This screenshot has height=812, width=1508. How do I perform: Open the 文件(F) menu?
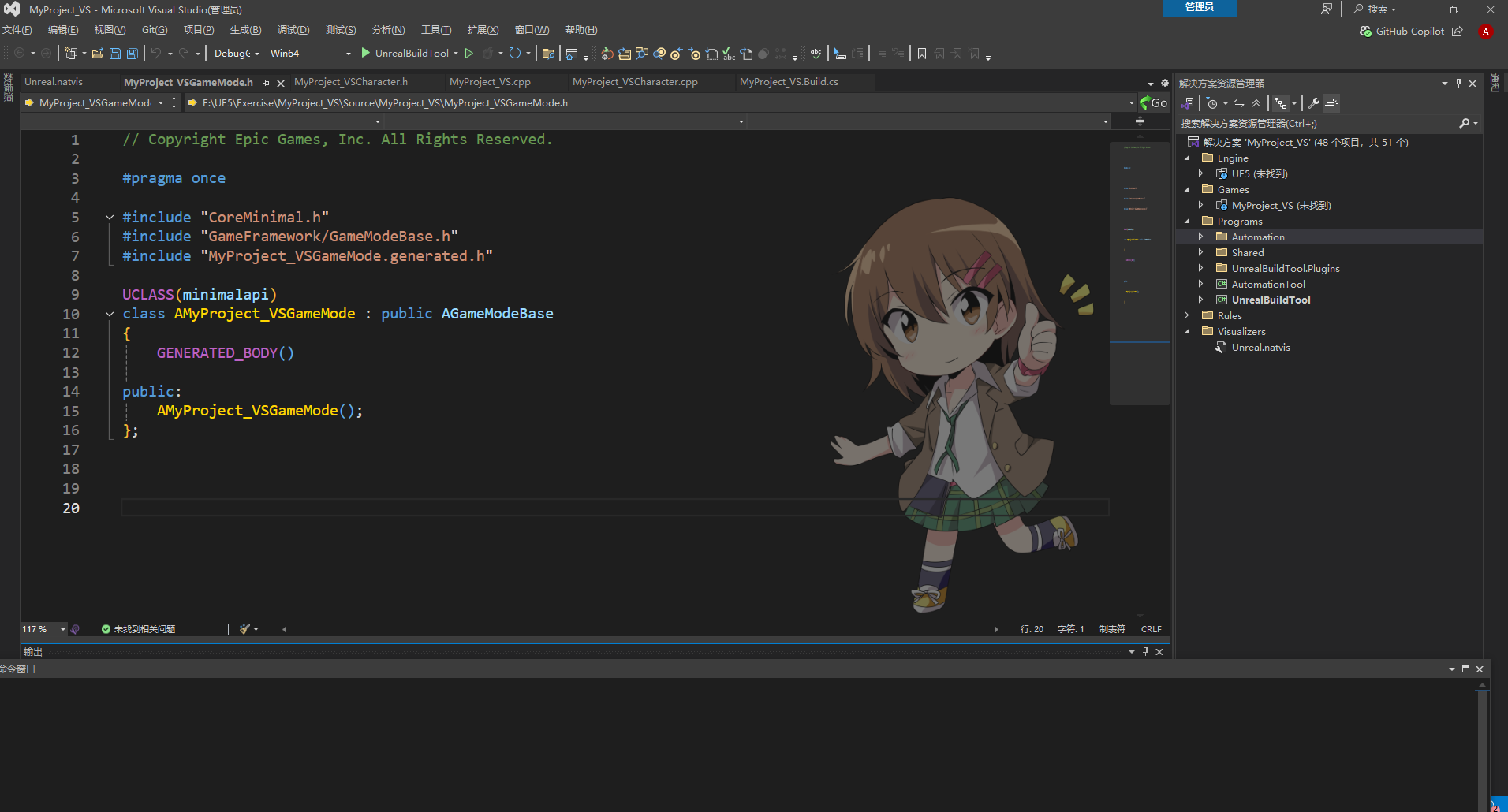(x=17, y=30)
